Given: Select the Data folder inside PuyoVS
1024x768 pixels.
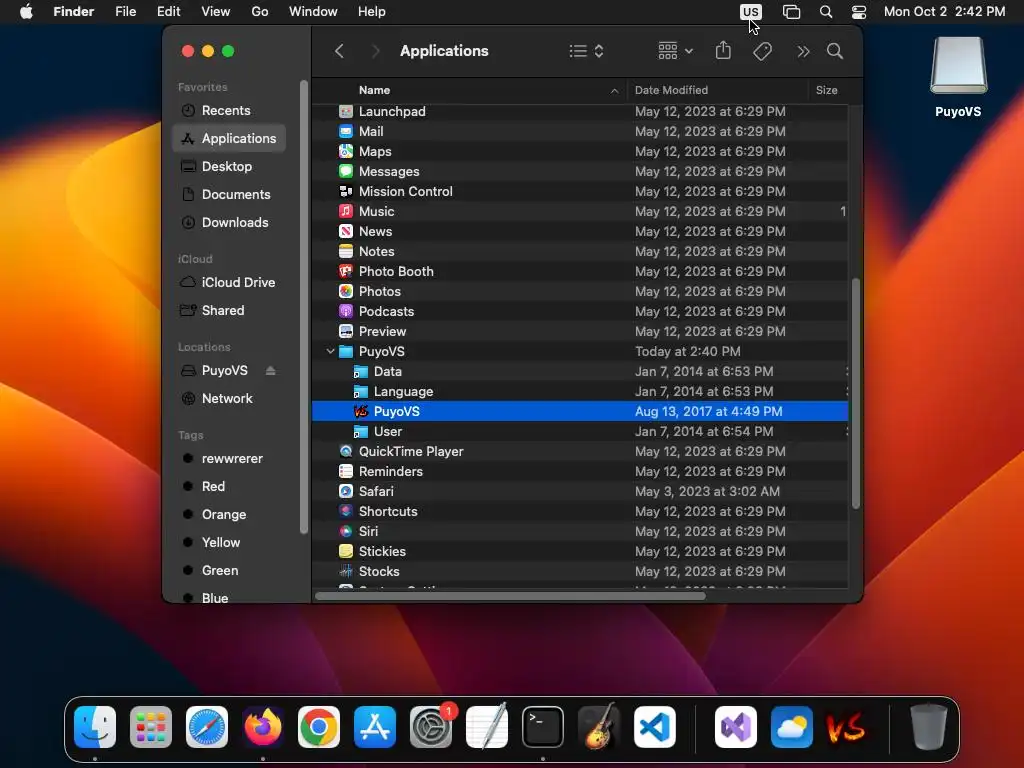Looking at the screenshot, I should [580, 372].
